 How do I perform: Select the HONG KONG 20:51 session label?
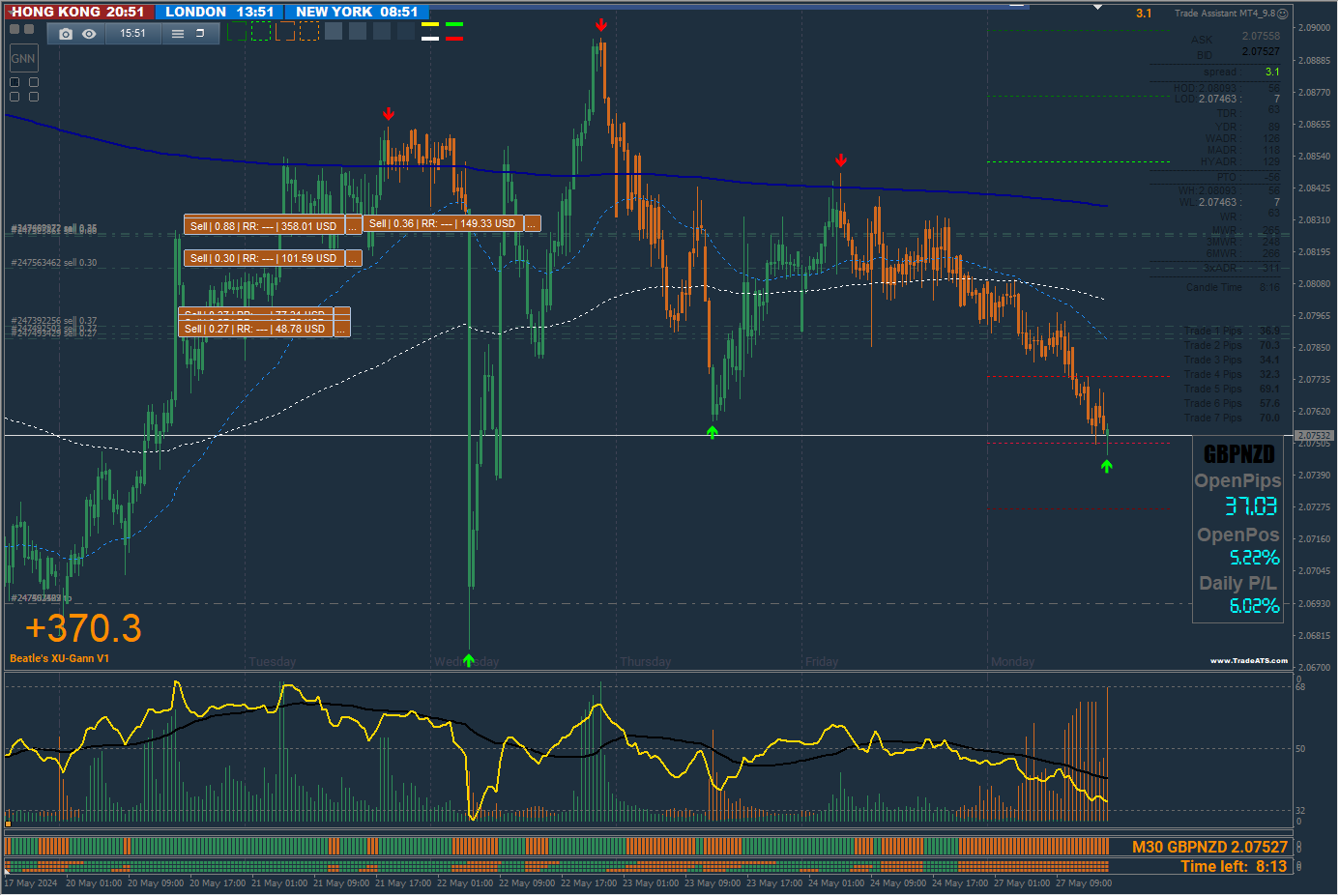click(x=79, y=12)
